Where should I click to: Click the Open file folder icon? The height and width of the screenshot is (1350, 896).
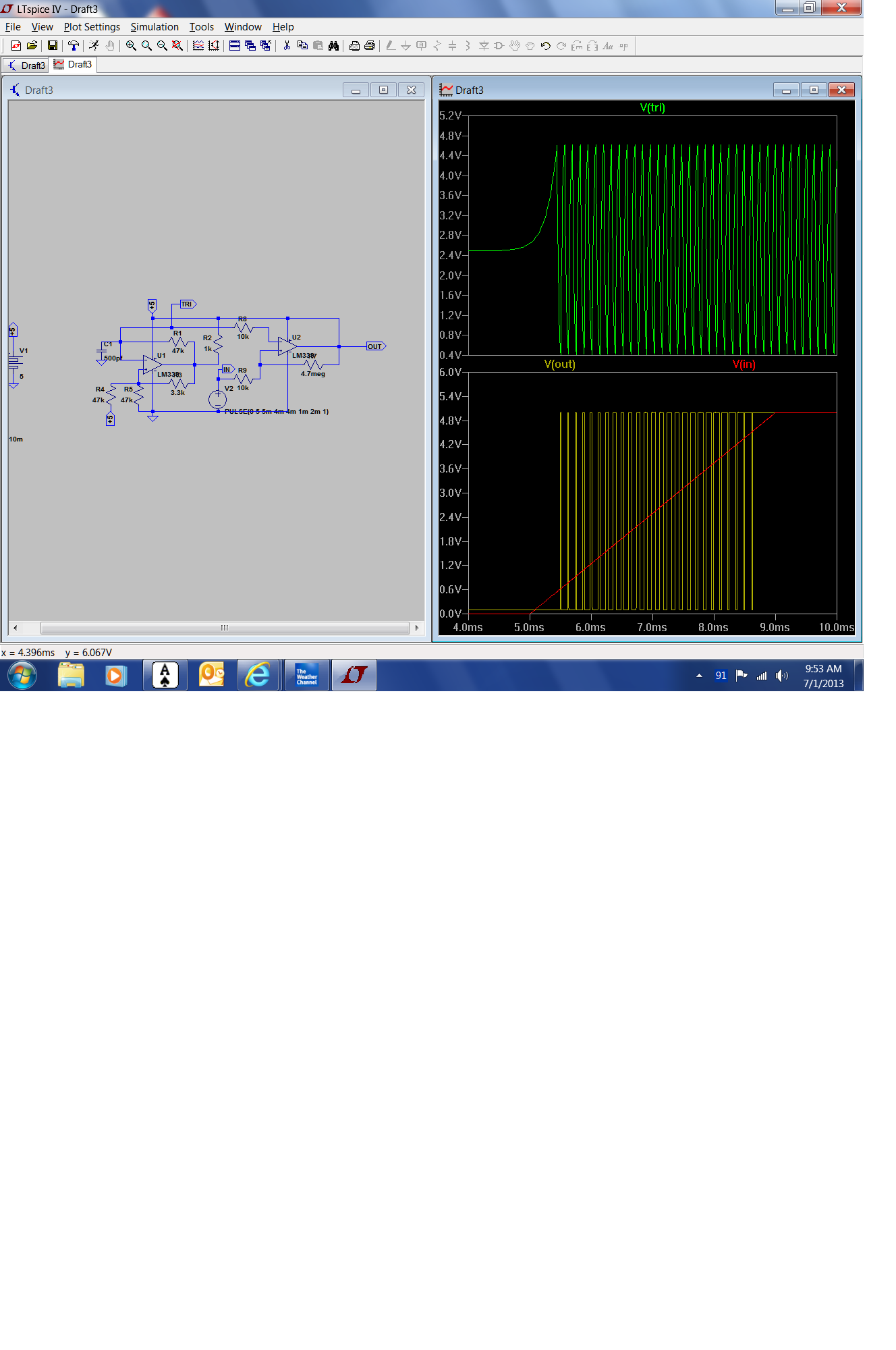32,46
